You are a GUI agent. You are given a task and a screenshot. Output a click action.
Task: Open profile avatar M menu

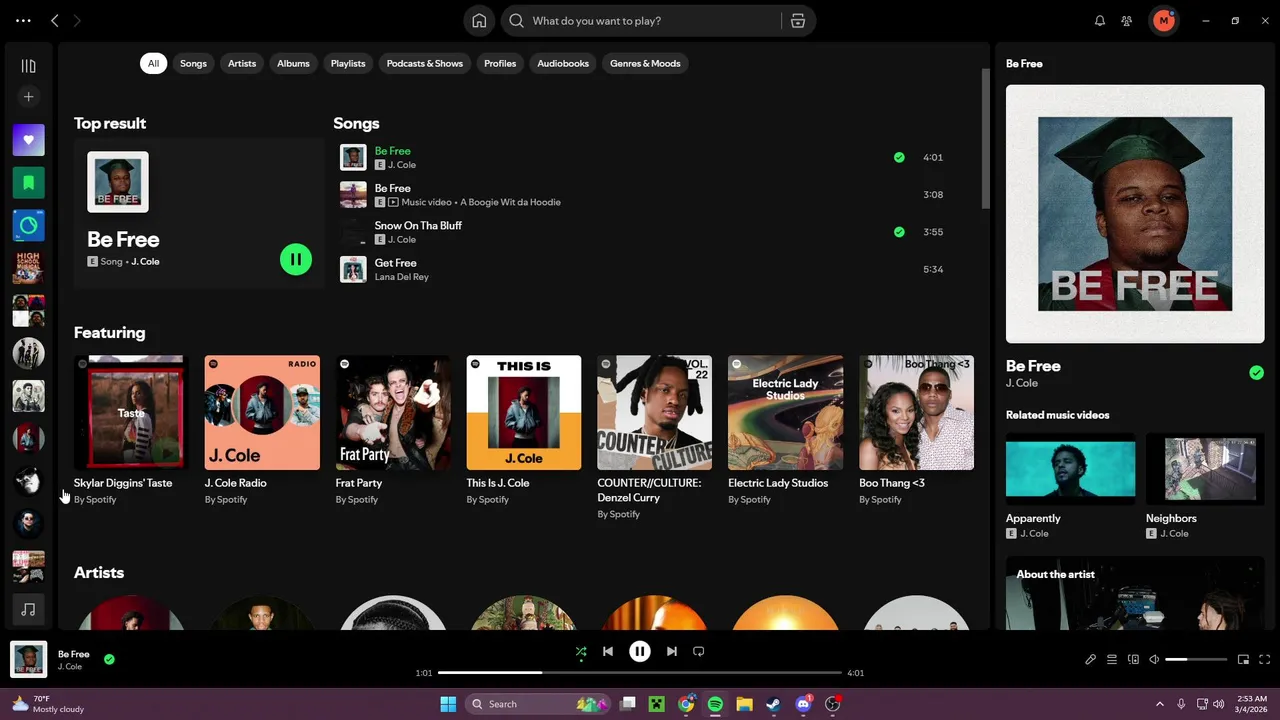point(1163,21)
